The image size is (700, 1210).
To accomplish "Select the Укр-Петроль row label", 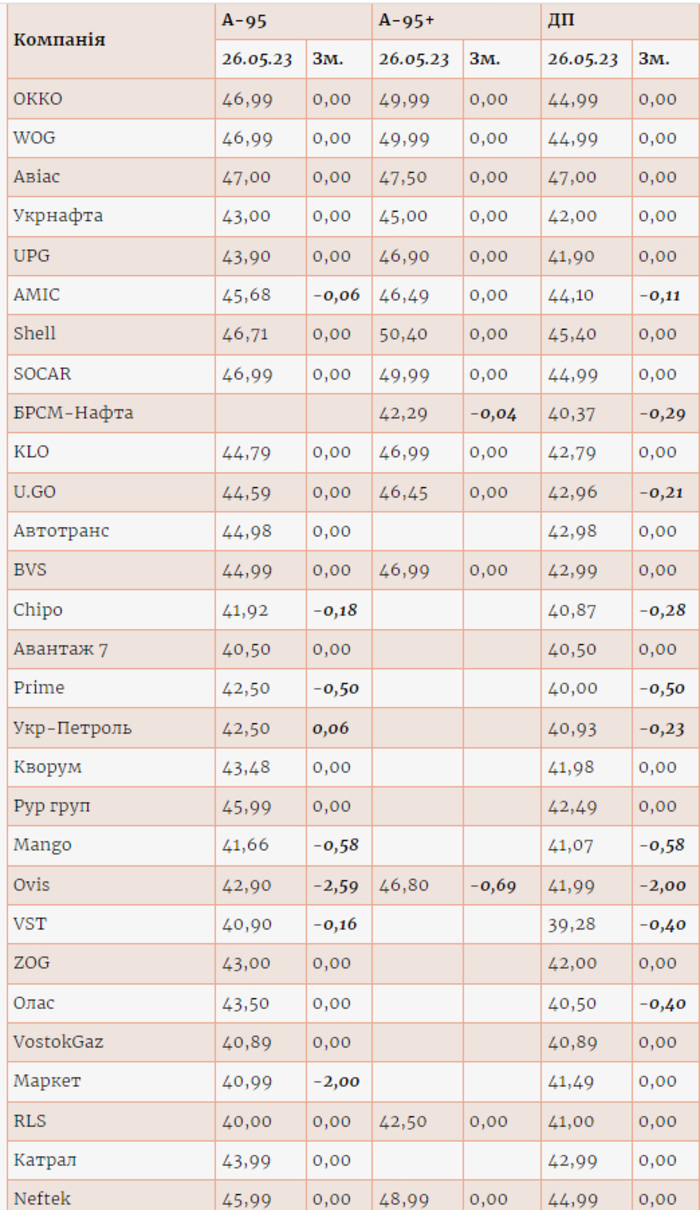I will pos(72,728).
